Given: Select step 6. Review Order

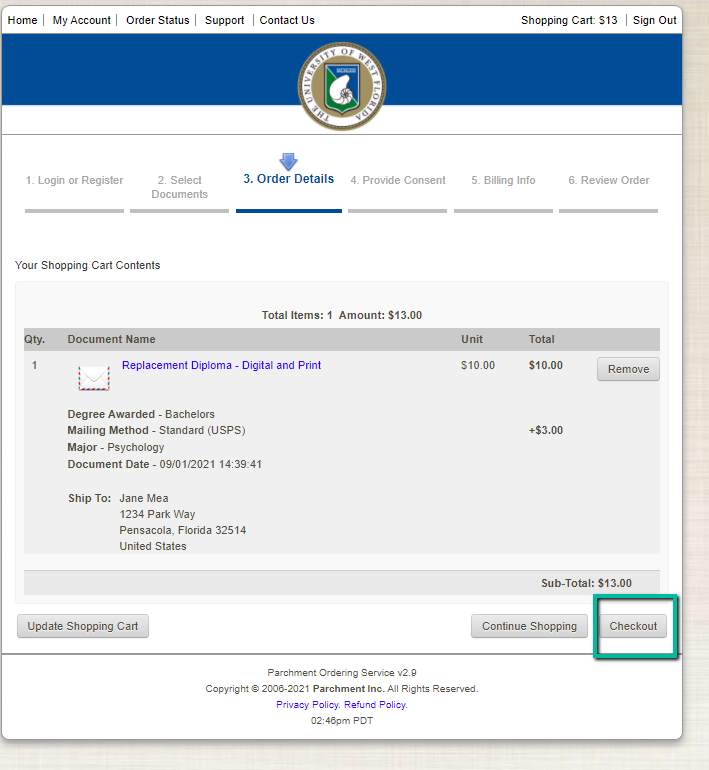Looking at the screenshot, I should coord(608,180).
